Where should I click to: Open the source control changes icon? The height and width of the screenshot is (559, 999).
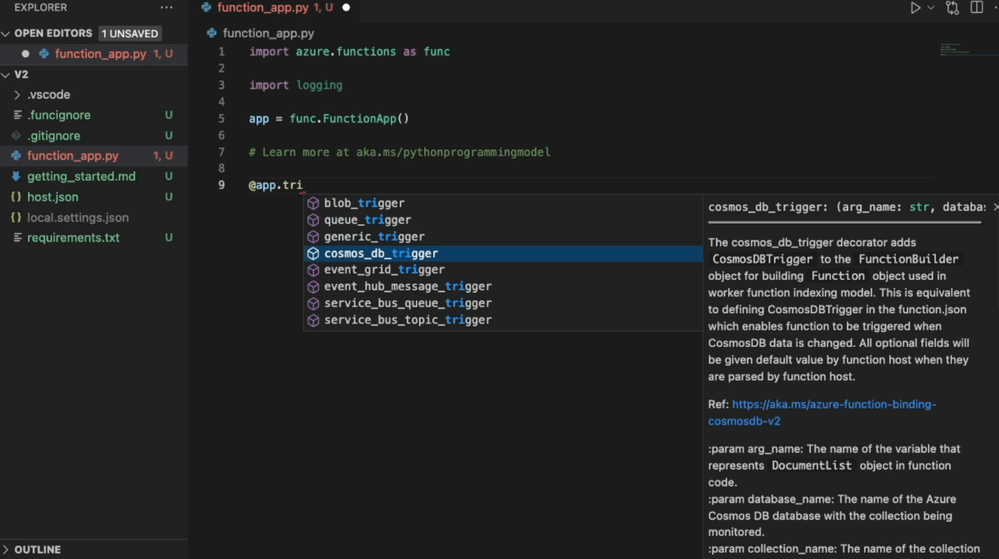pos(952,8)
